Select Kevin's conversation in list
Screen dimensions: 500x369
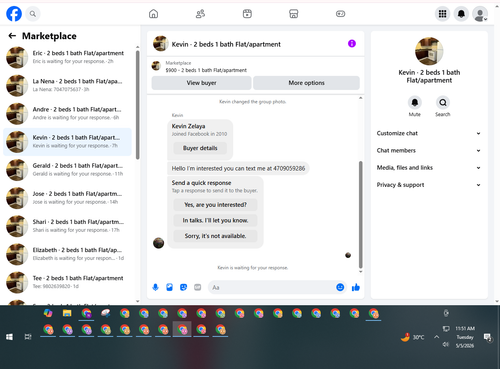pos(67,142)
